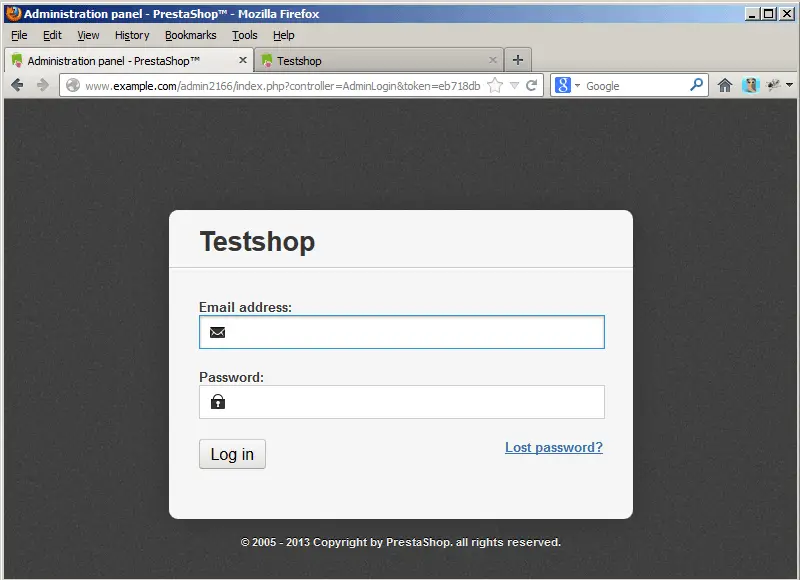Select the Administration panel - PrestaShop tab

[x=129, y=60]
